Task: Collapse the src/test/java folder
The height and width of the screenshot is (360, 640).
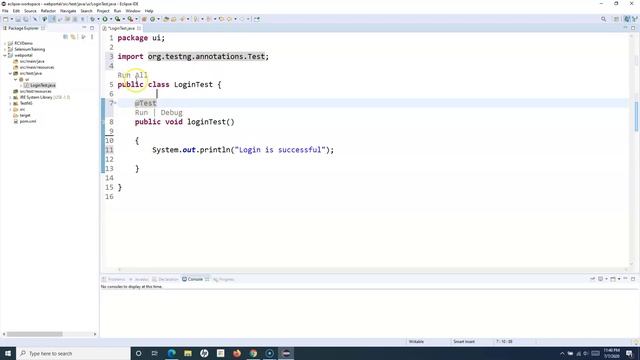Action: [10, 73]
